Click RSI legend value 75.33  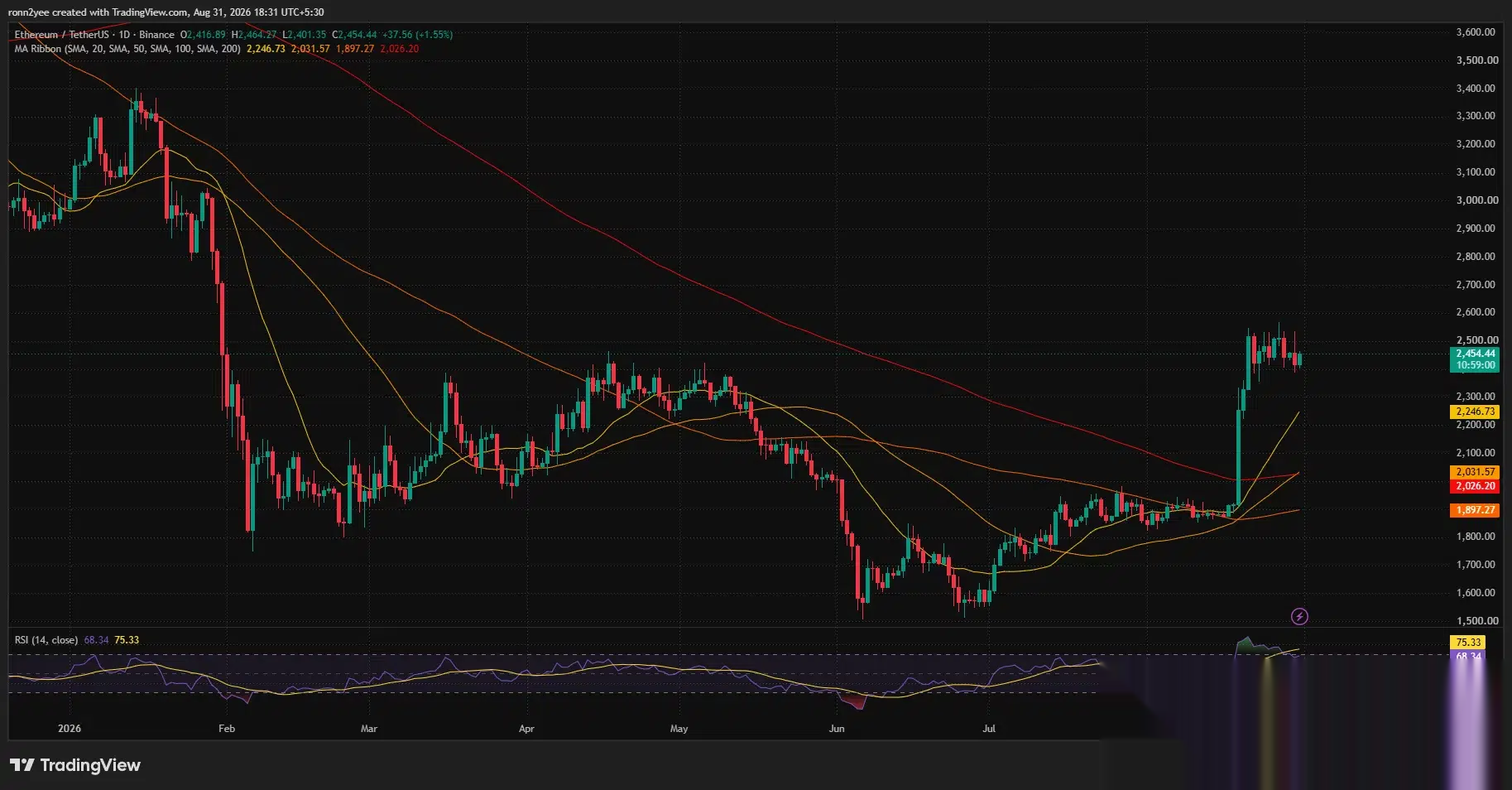click(127, 640)
